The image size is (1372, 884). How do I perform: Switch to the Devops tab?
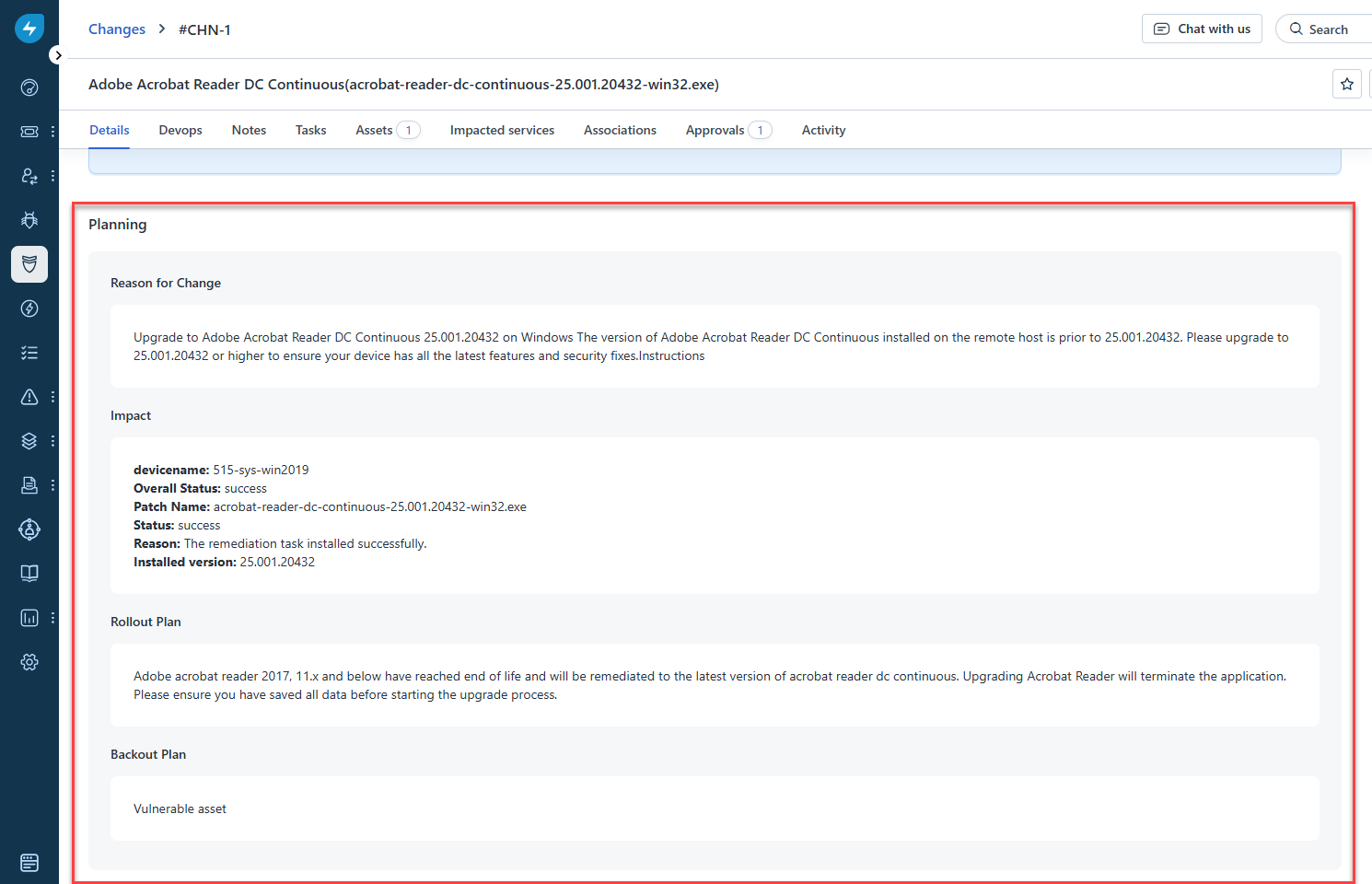pos(180,130)
